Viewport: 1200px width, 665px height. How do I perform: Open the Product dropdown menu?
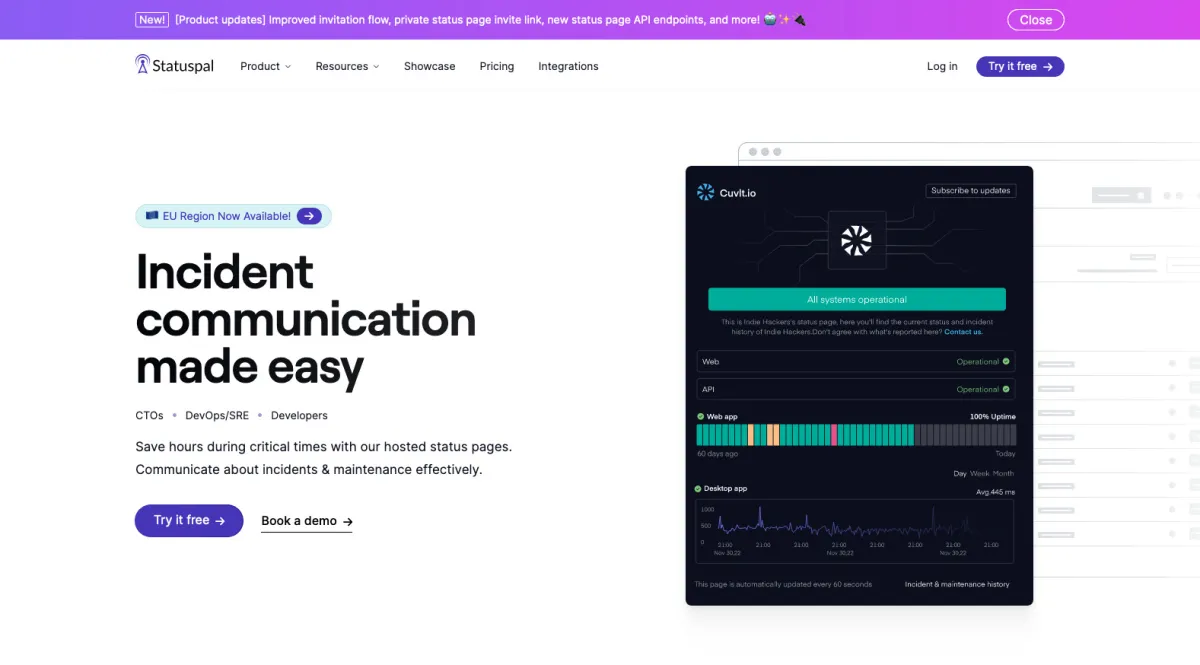[265, 66]
